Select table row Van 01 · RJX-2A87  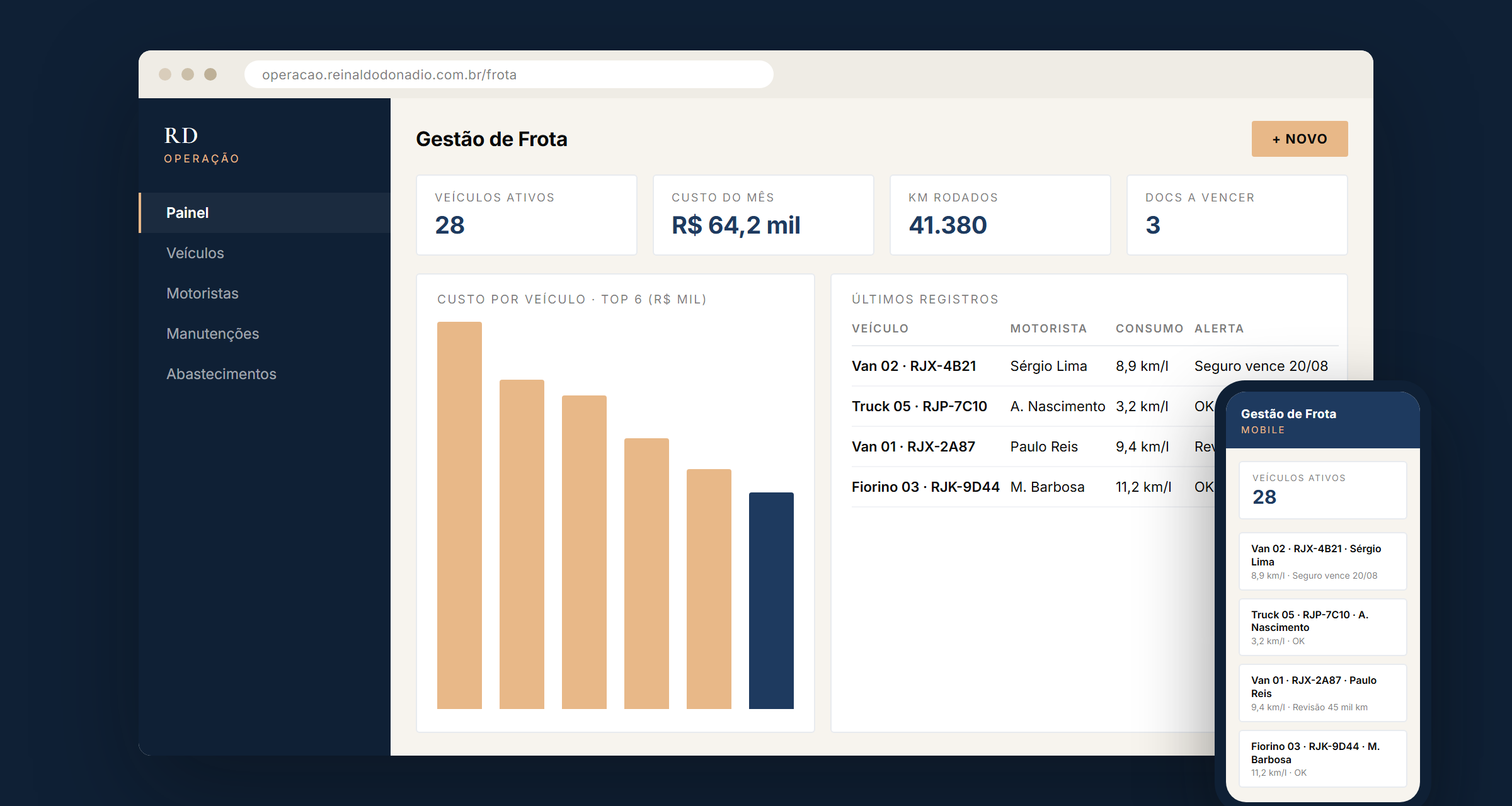pyautogui.click(x=1033, y=447)
